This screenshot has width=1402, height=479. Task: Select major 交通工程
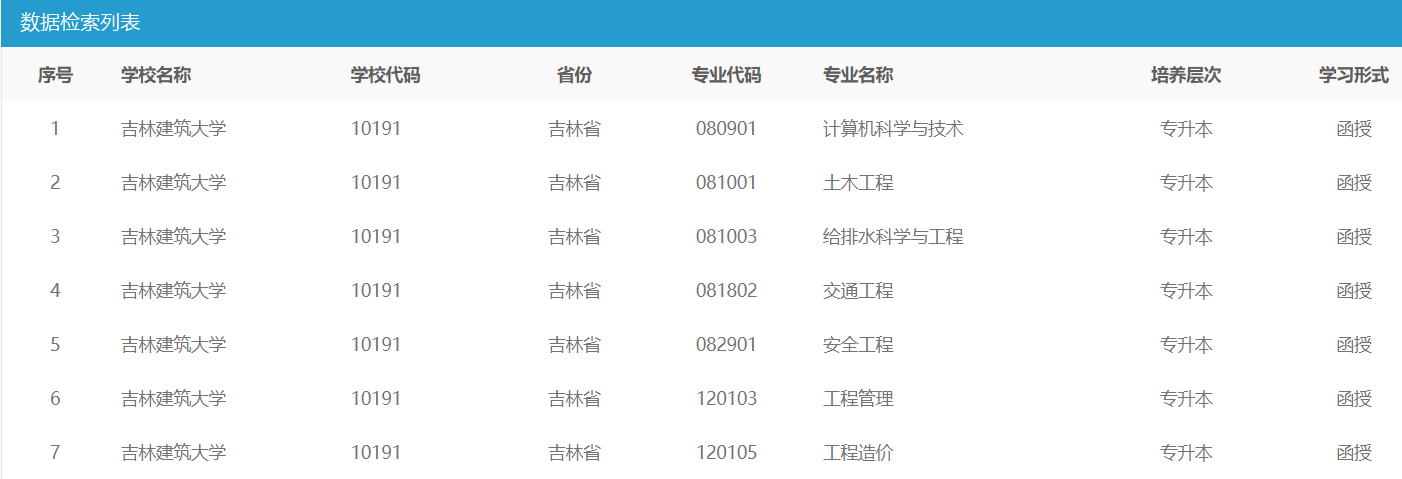(x=858, y=291)
